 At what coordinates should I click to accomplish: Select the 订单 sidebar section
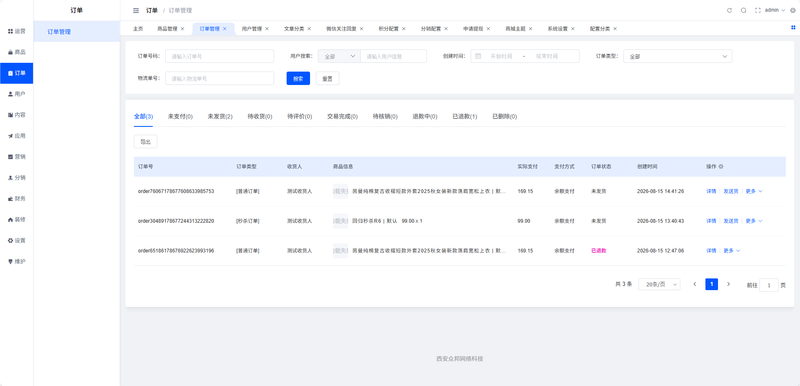coord(16,73)
